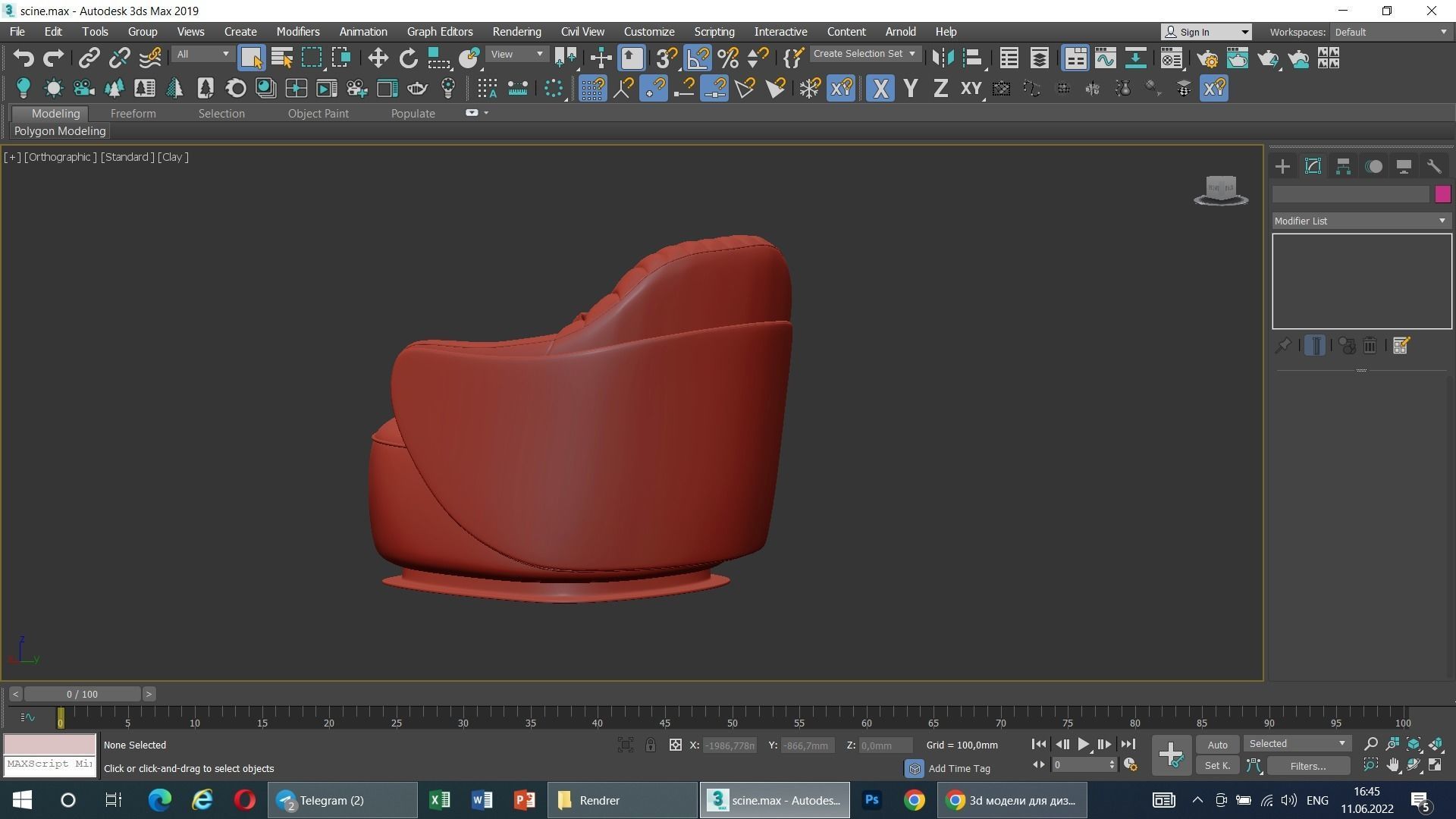Click the Mirror tool icon
Screen dimensions: 1456x819
tap(943, 58)
